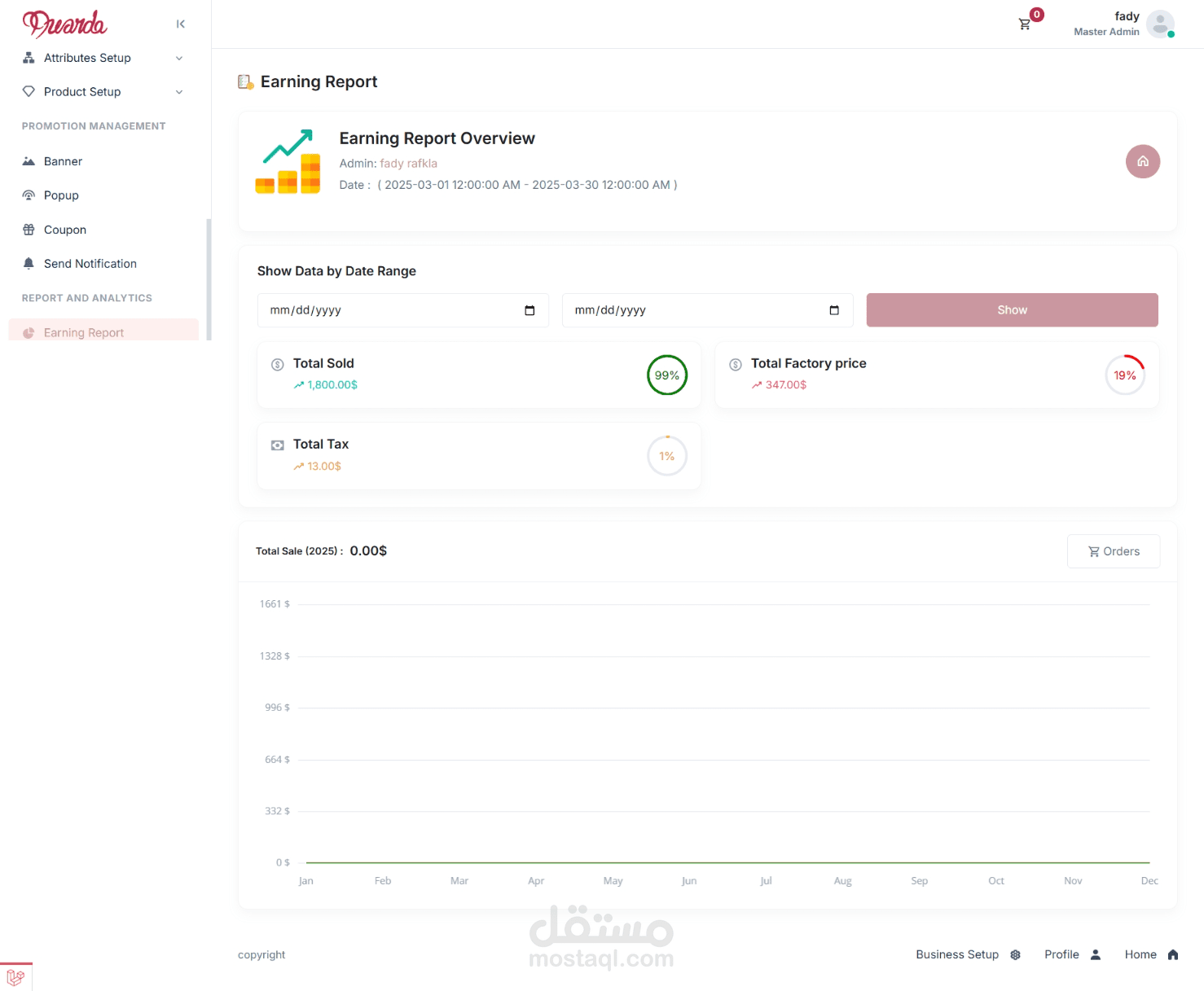1204x991 pixels.
Task: Focus the first mm/dd/yyyy date input
Action: point(403,310)
